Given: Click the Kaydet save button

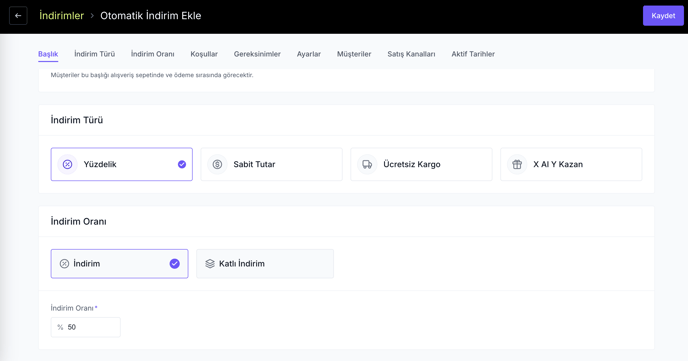Looking at the screenshot, I should (663, 16).
